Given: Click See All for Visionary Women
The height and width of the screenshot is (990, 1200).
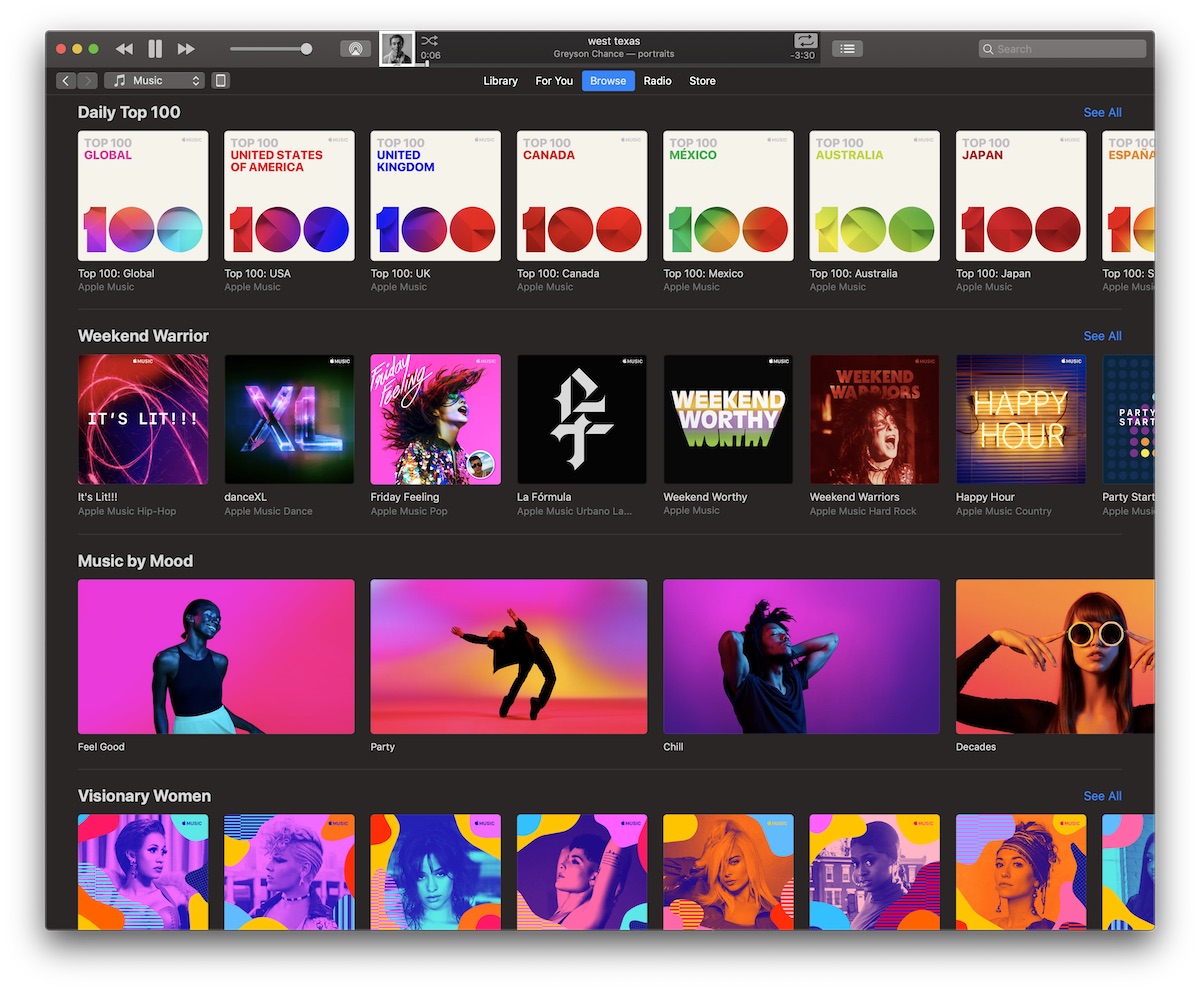Looking at the screenshot, I should pos(1102,796).
